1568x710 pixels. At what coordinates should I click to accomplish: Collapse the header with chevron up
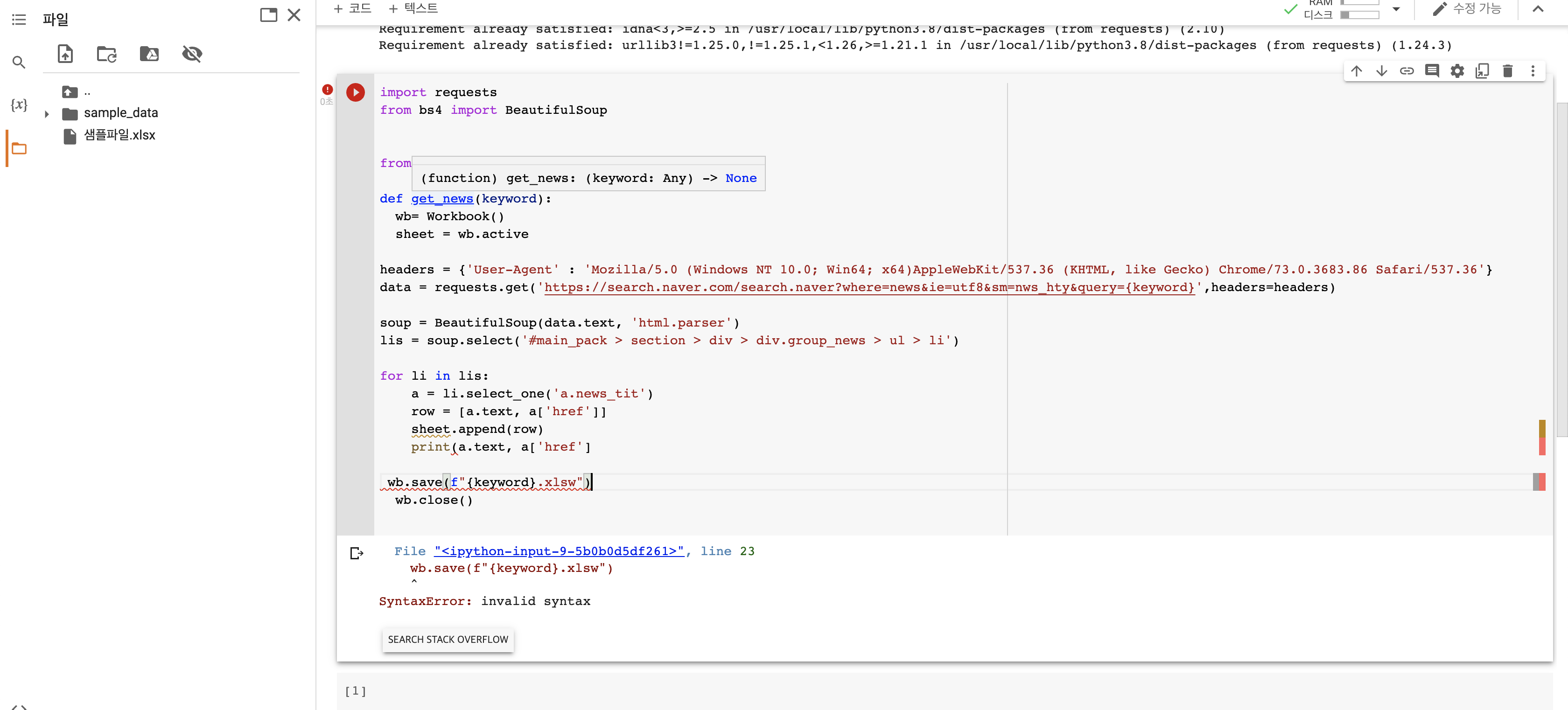[x=1538, y=8]
